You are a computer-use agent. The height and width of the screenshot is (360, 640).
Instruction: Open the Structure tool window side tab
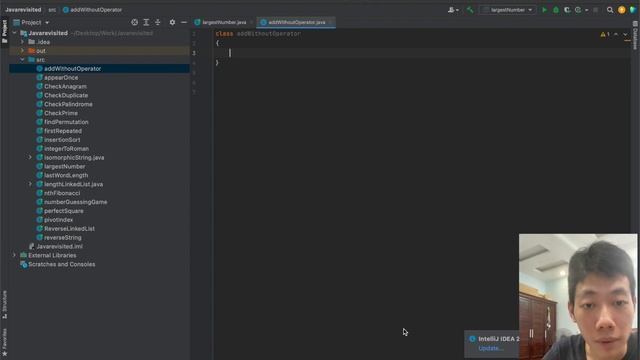[x=4, y=304]
